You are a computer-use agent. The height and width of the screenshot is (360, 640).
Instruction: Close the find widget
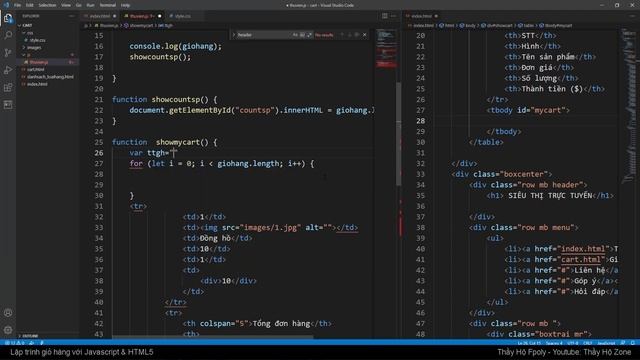364,35
